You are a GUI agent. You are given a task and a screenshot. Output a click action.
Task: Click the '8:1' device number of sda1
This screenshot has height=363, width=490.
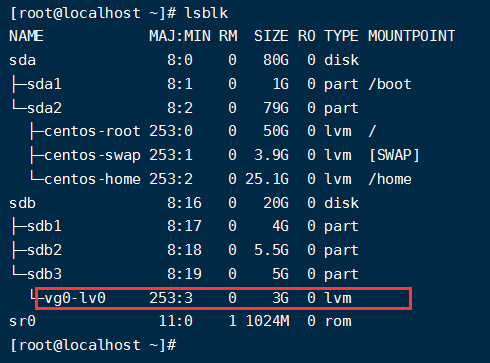click(180, 84)
